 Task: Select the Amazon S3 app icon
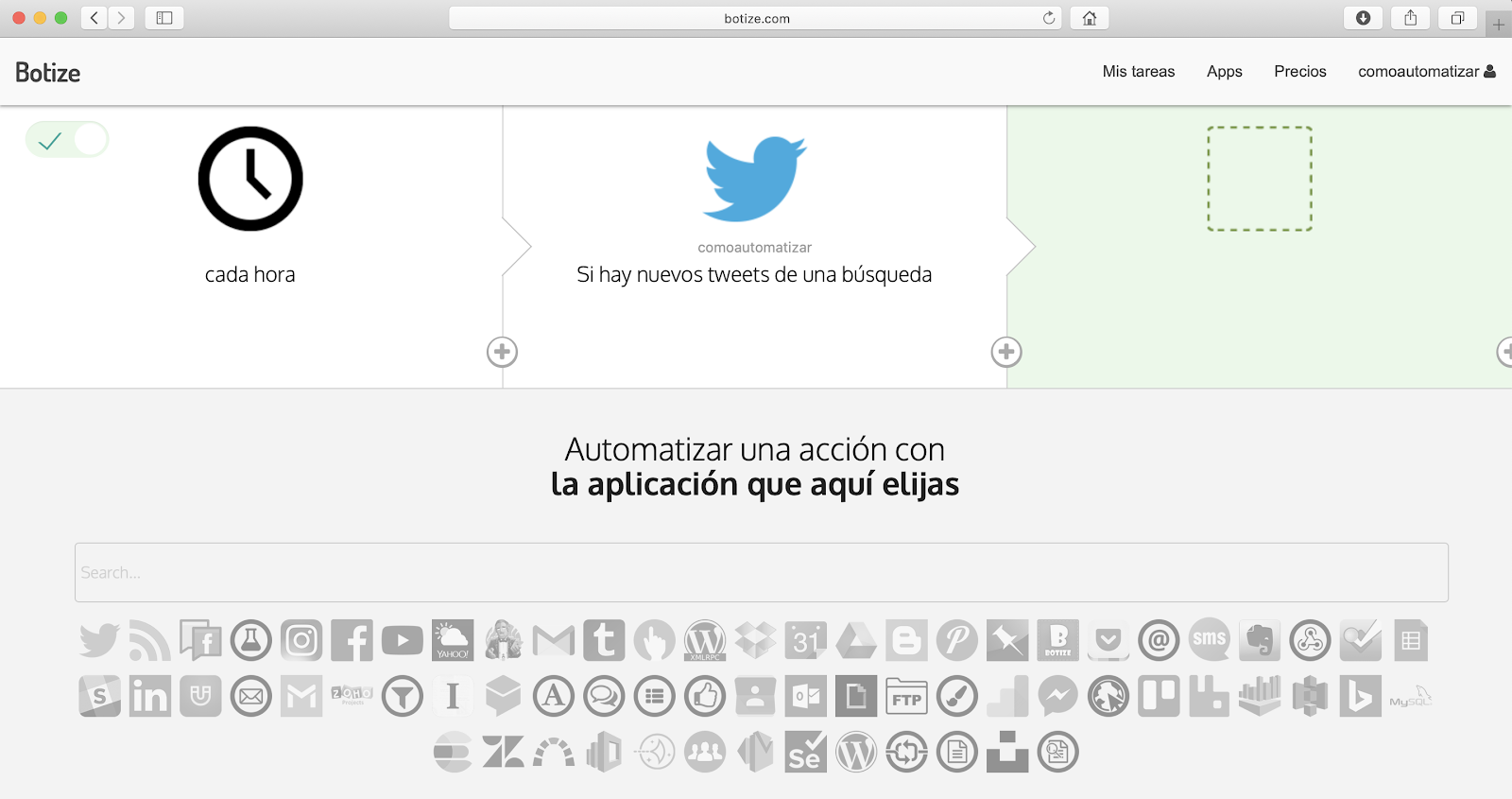[1310, 697]
